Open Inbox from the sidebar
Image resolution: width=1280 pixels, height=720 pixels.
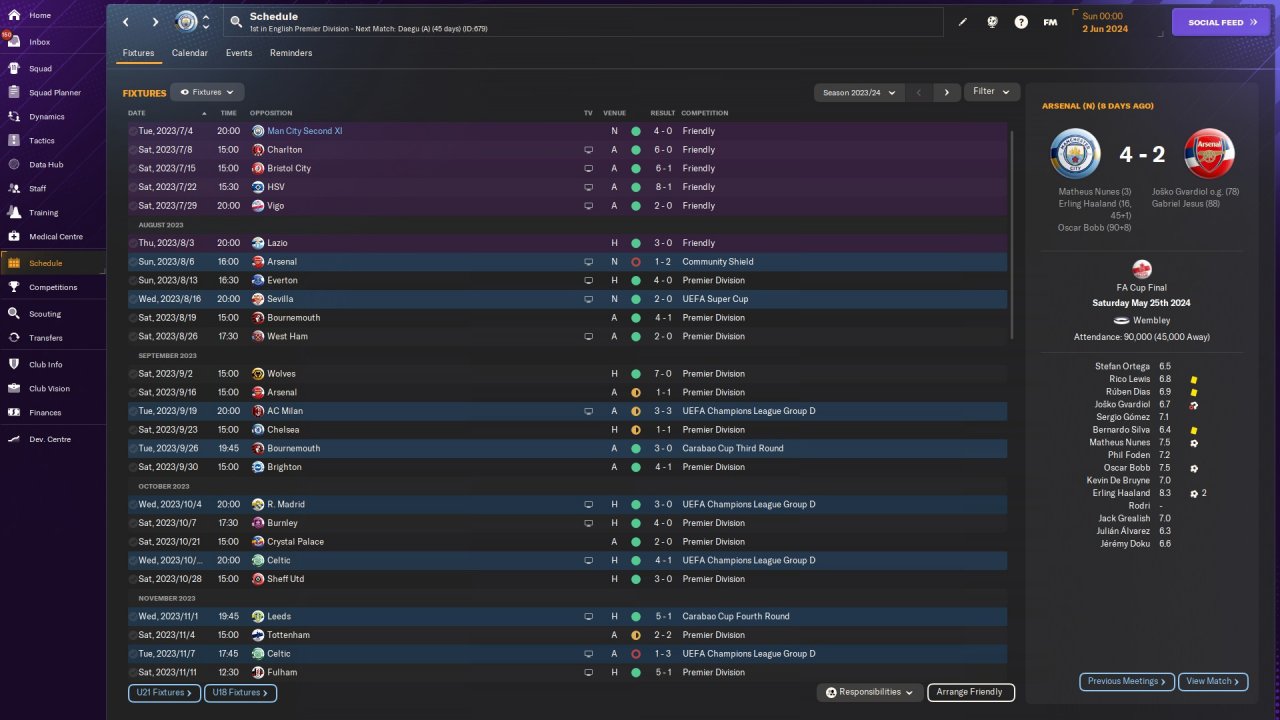point(40,42)
